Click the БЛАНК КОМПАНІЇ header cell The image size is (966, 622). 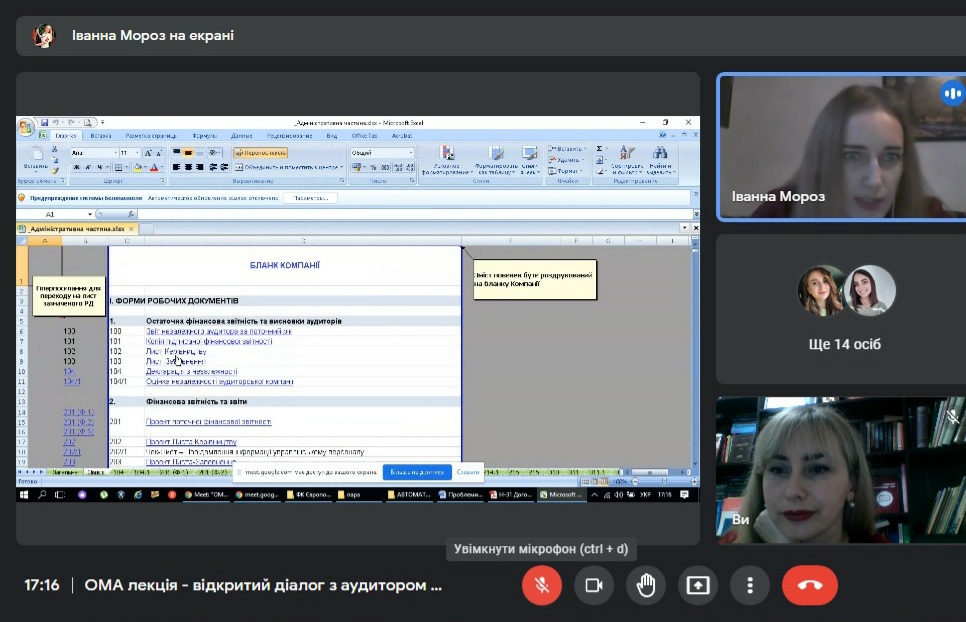[285, 265]
